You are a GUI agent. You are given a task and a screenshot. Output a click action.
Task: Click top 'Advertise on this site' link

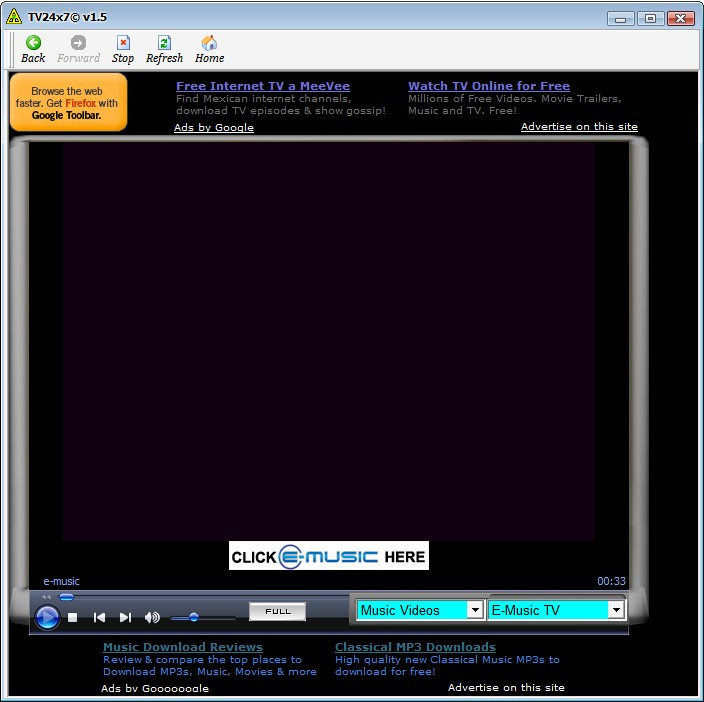tap(579, 127)
